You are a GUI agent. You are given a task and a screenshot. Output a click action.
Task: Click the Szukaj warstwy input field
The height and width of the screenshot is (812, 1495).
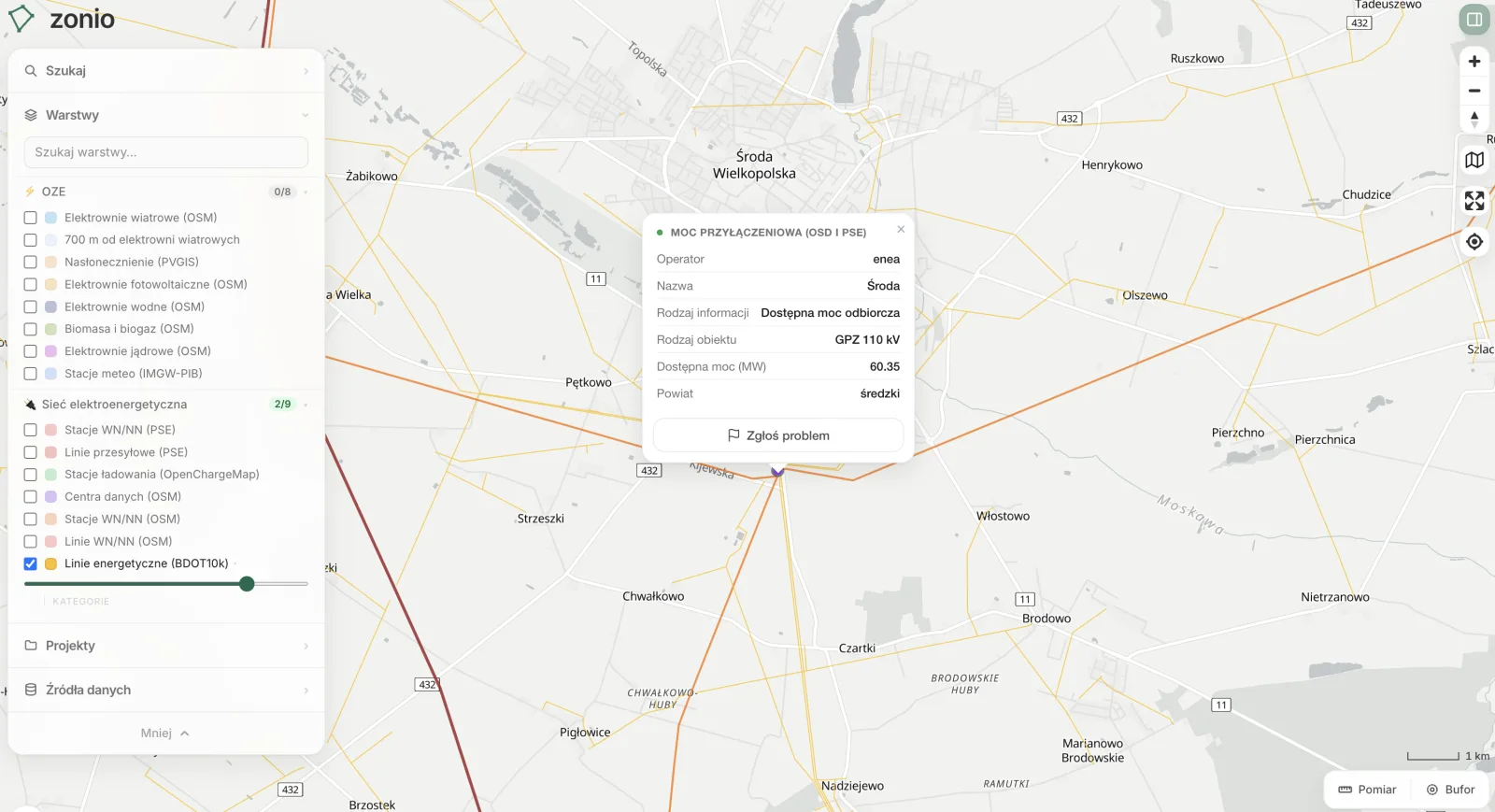(166, 152)
